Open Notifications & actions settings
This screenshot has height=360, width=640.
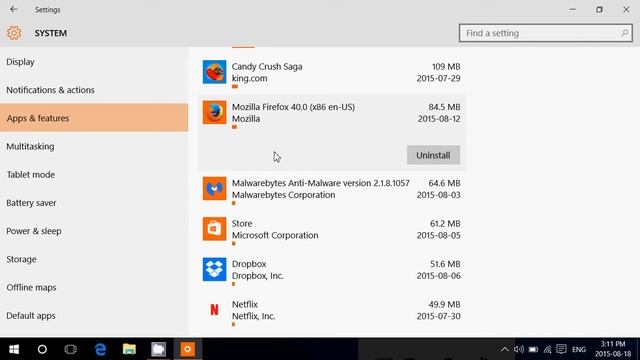94,90
